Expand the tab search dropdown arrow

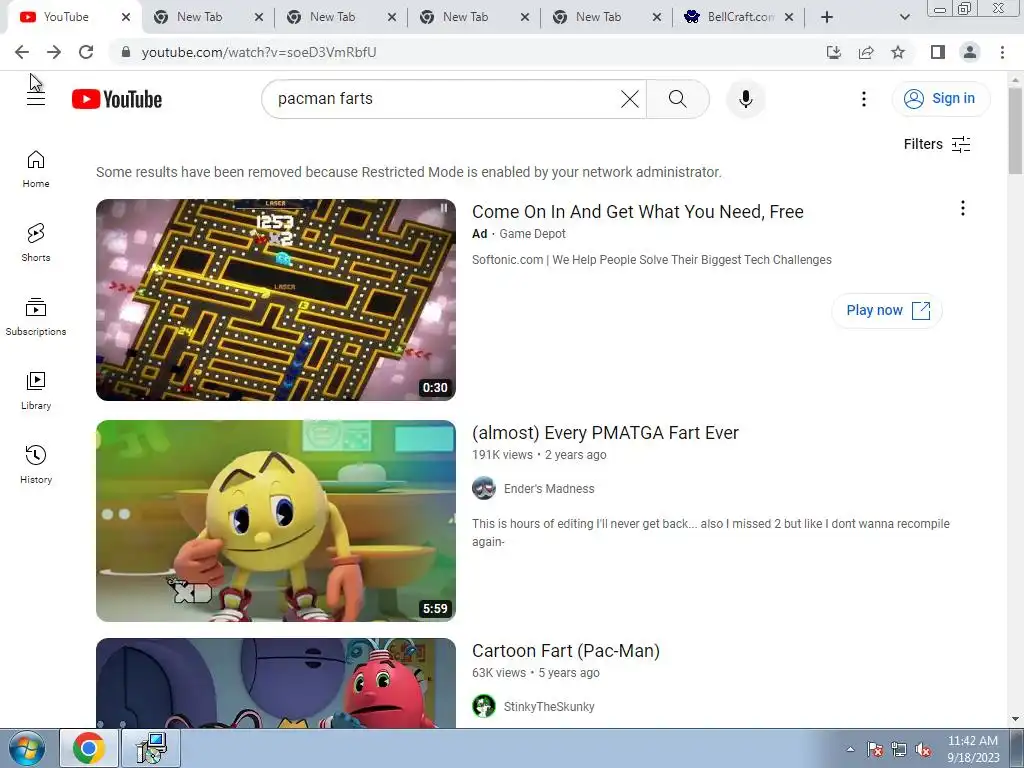pyautogui.click(x=904, y=17)
